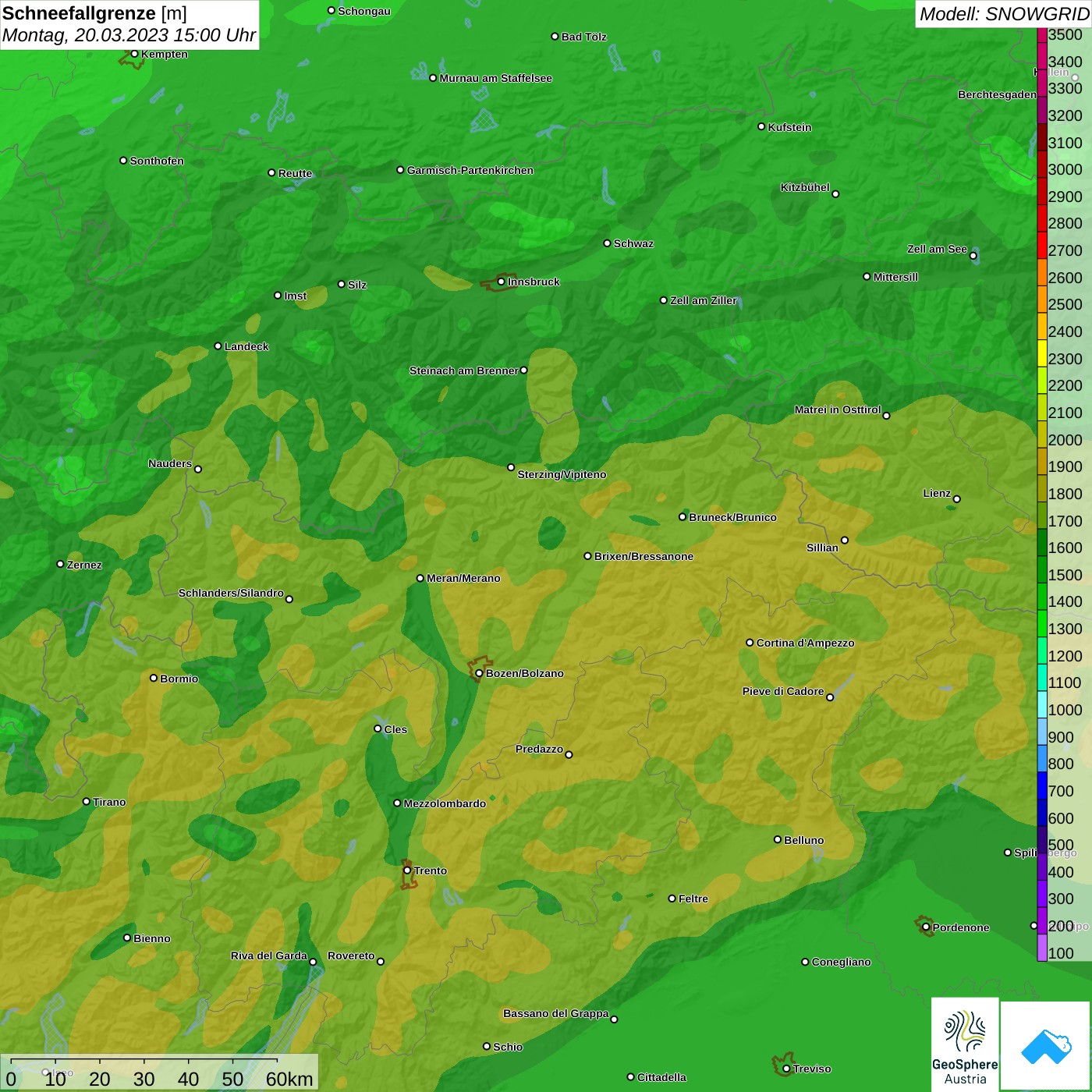Click the 3500 m legend color swatch
This screenshot has height=1092, width=1092.
click(x=1042, y=35)
